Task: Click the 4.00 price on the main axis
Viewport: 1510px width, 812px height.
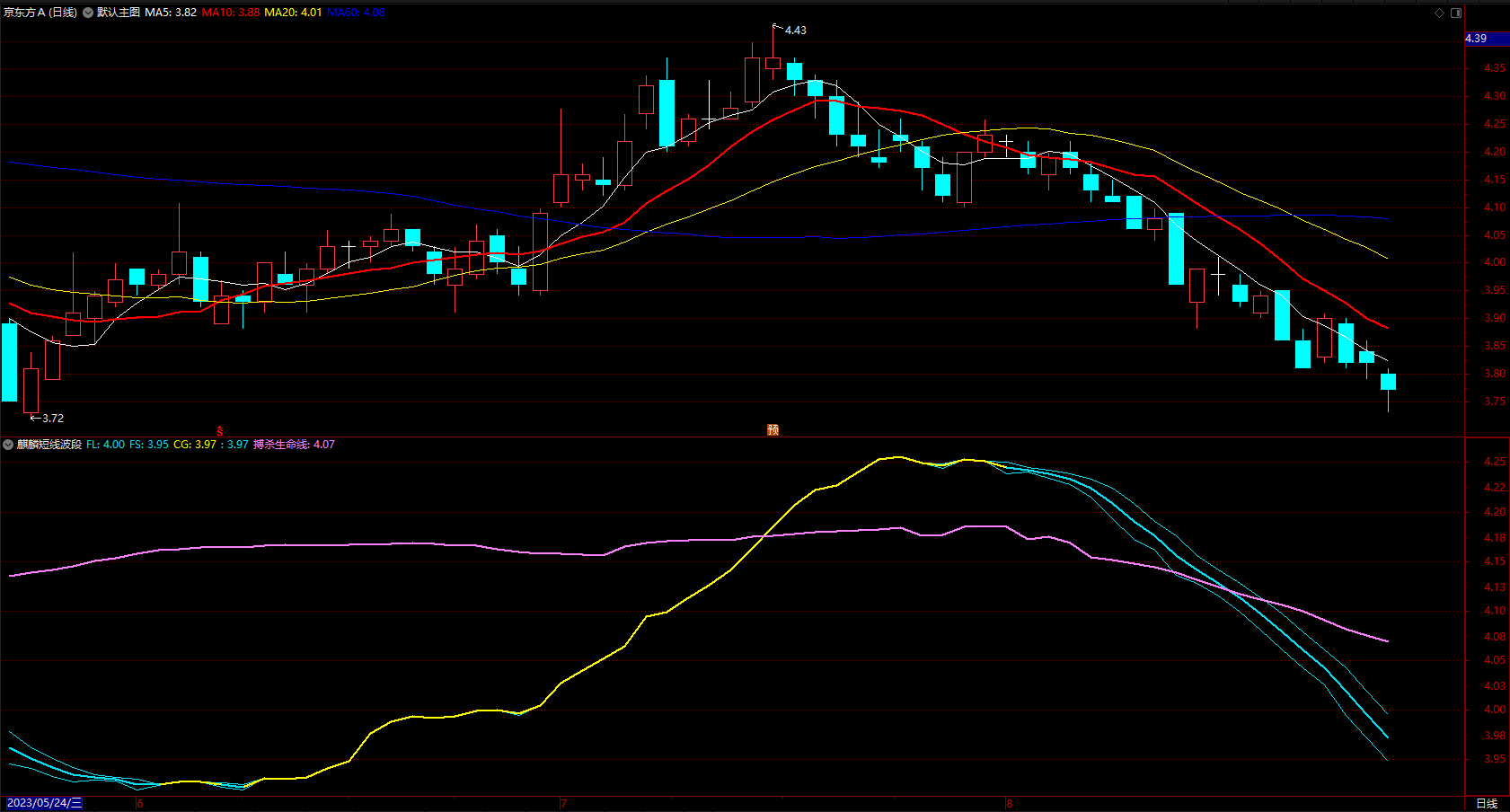Action: pos(1495,262)
